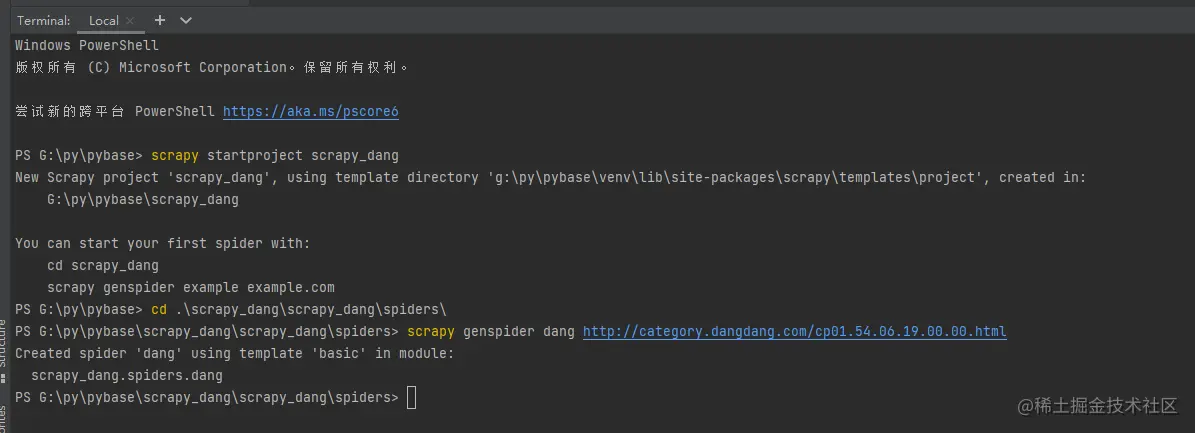1195x433 pixels.
Task: Click the terminal cursor at the last prompt
Action: (x=411, y=398)
